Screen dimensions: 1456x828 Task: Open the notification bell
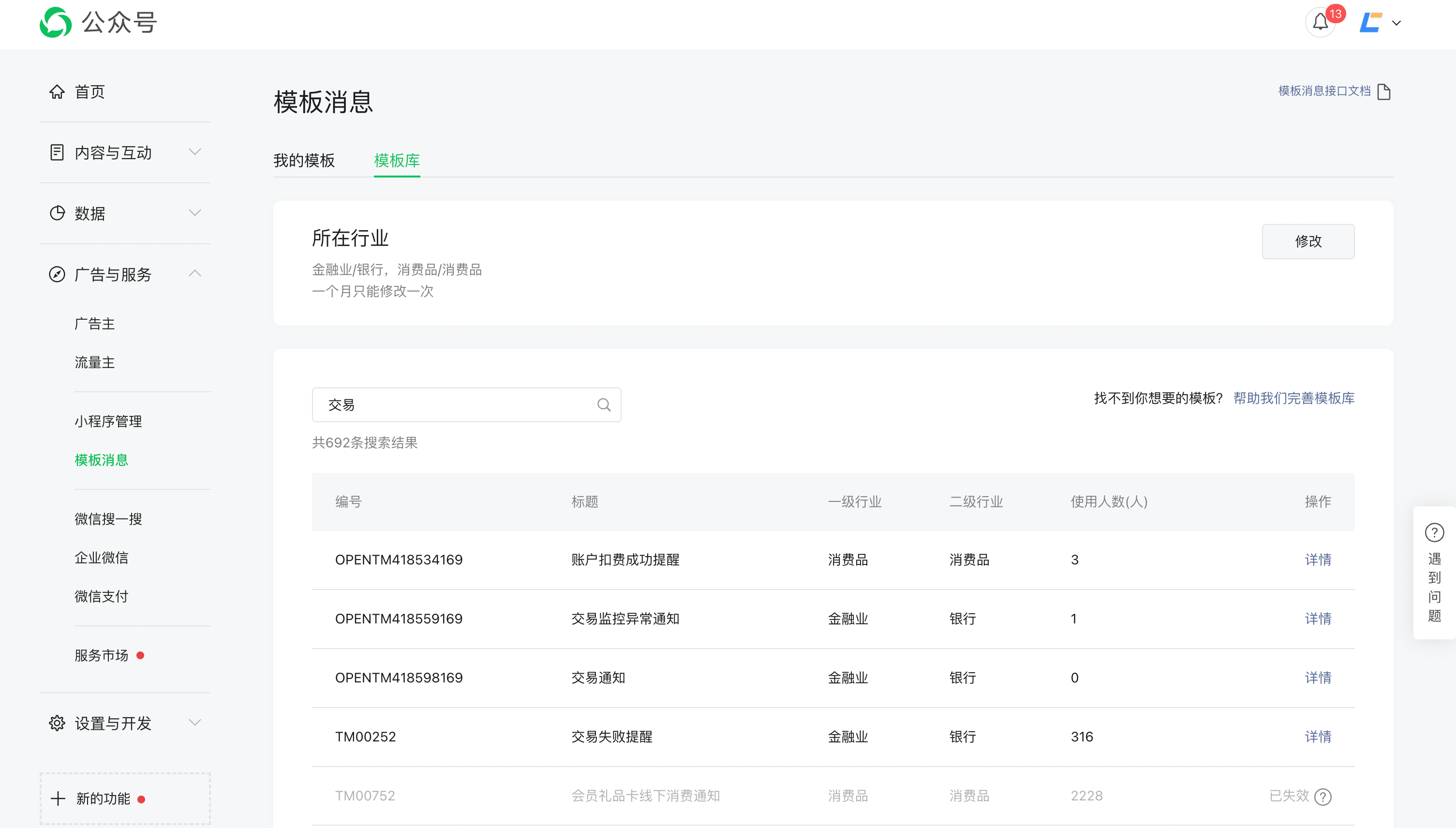(1320, 23)
